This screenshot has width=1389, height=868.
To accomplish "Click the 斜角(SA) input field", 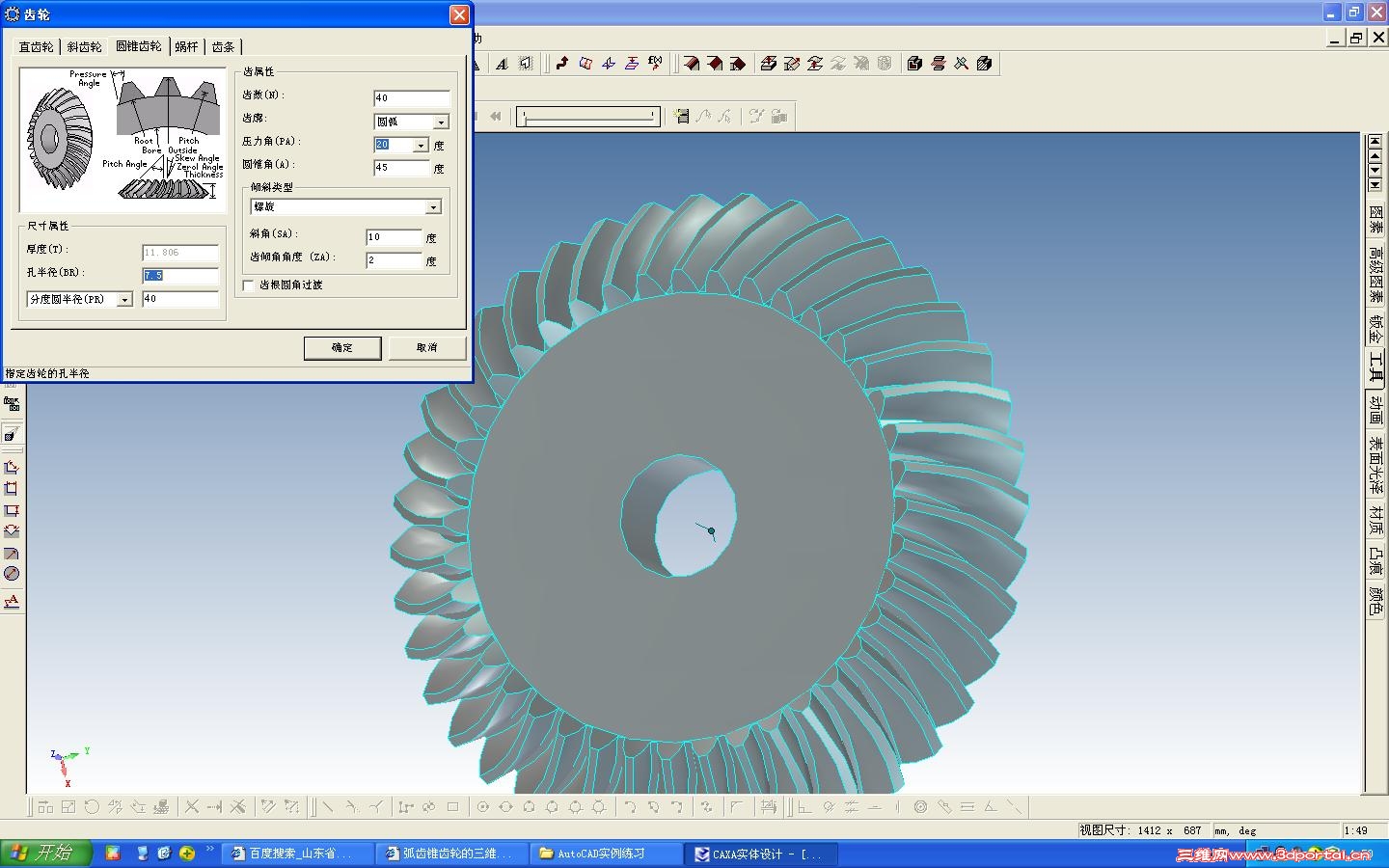I will (395, 237).
